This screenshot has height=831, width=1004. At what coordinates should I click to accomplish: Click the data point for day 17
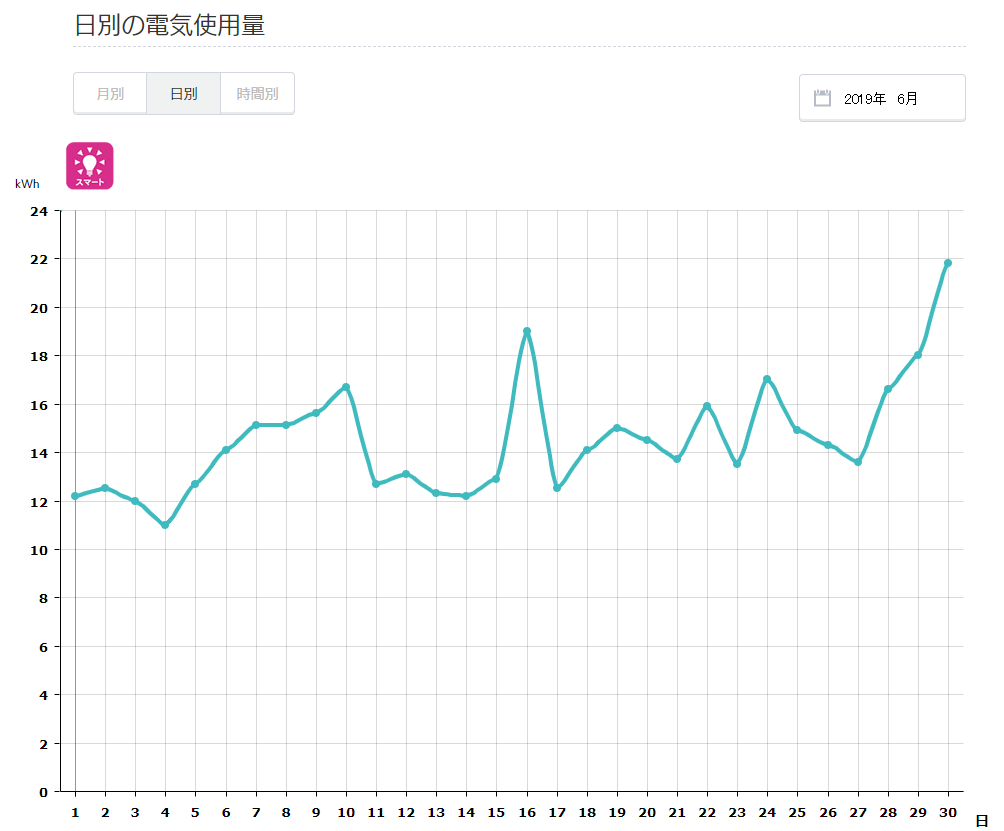pos(557,488)
